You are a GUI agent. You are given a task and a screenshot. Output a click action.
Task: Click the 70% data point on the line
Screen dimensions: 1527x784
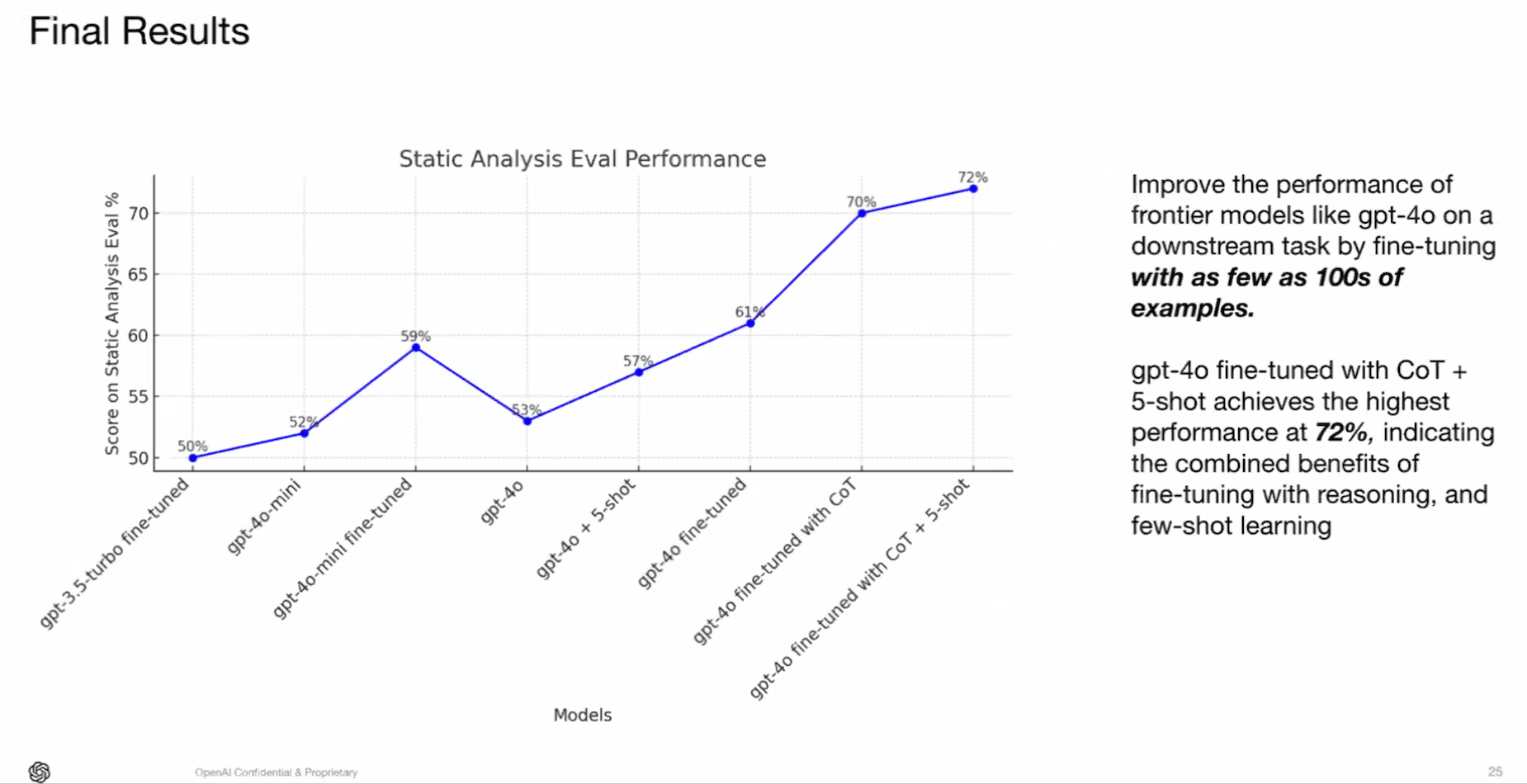(862, 213)
